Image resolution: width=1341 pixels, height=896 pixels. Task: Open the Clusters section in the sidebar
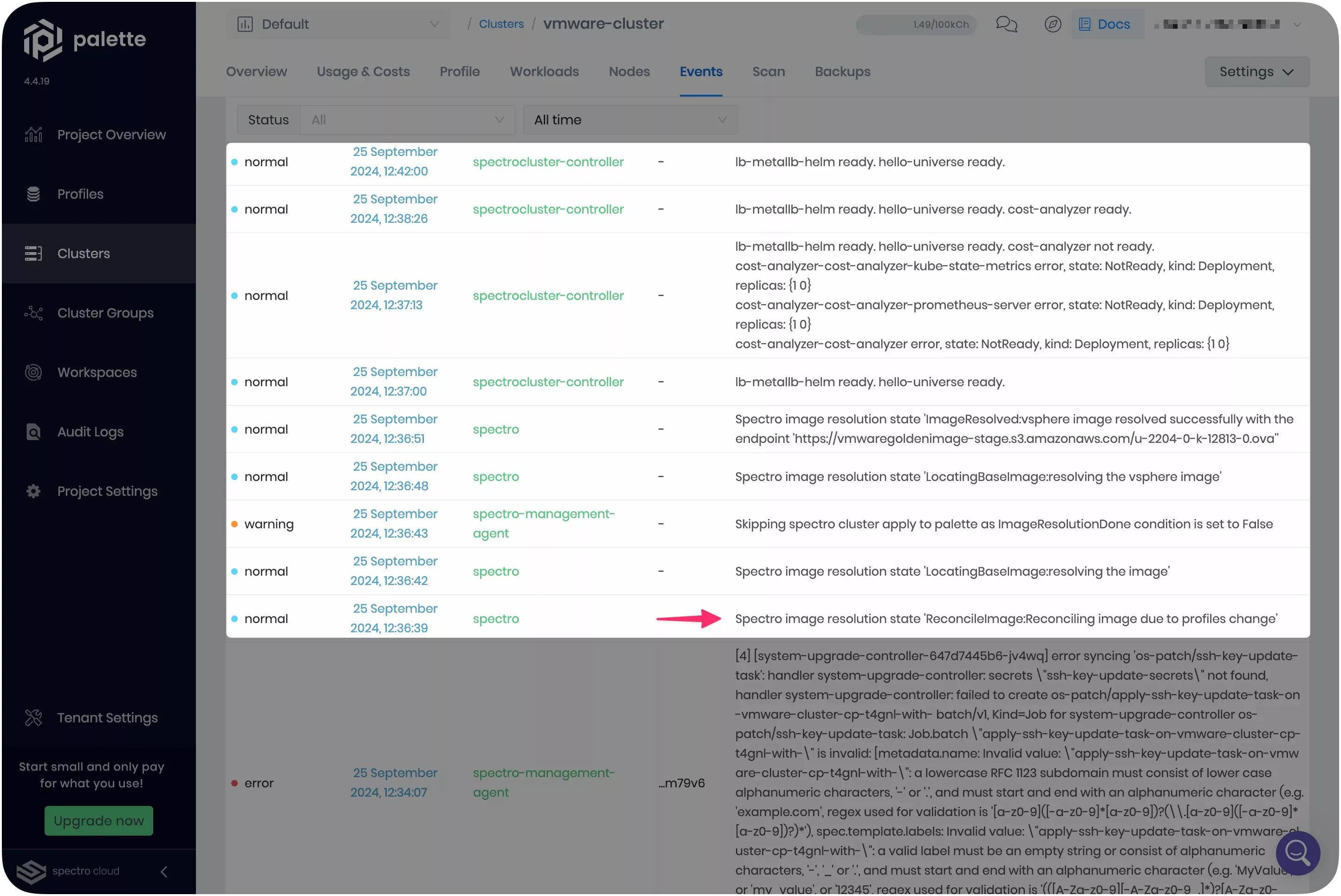(x=84, y=253)
